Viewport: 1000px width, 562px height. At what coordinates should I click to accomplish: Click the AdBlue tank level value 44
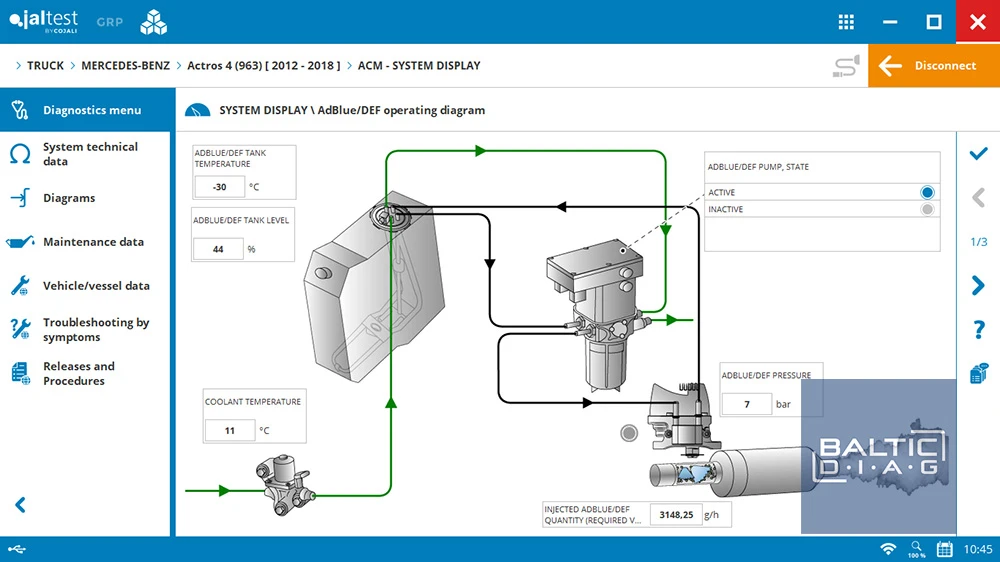218,249
